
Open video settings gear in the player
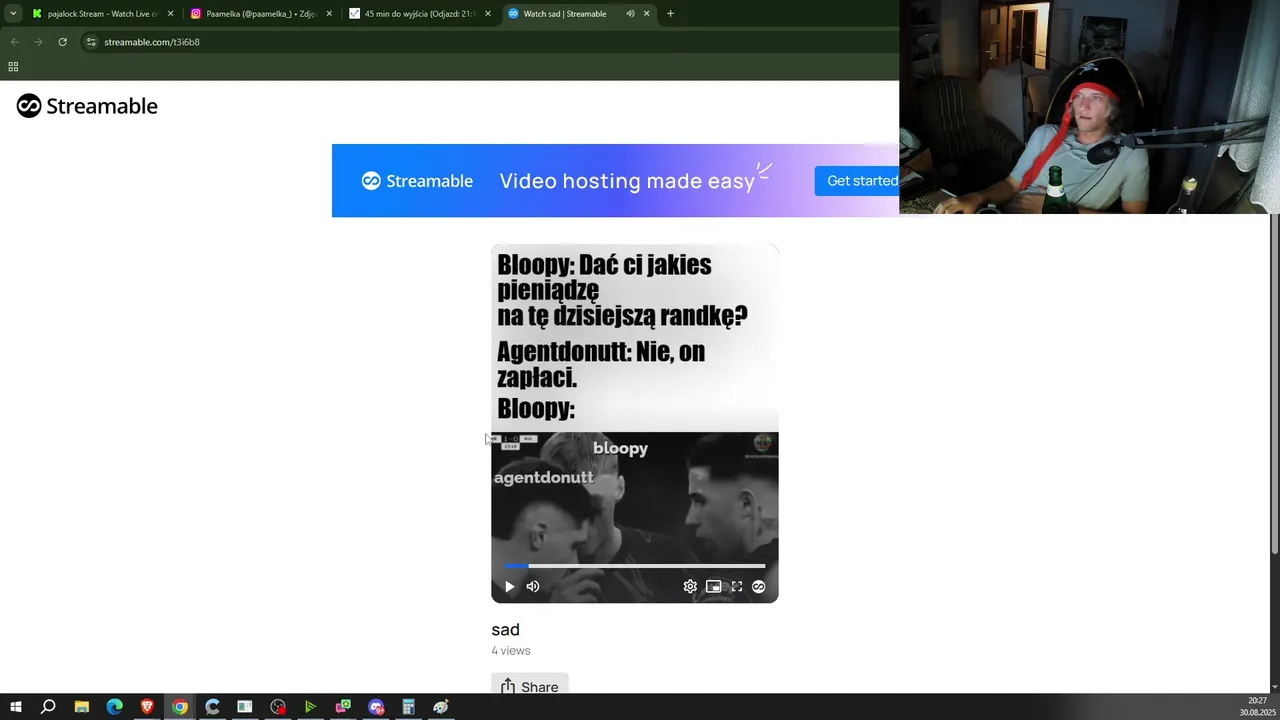coord(690,587)
